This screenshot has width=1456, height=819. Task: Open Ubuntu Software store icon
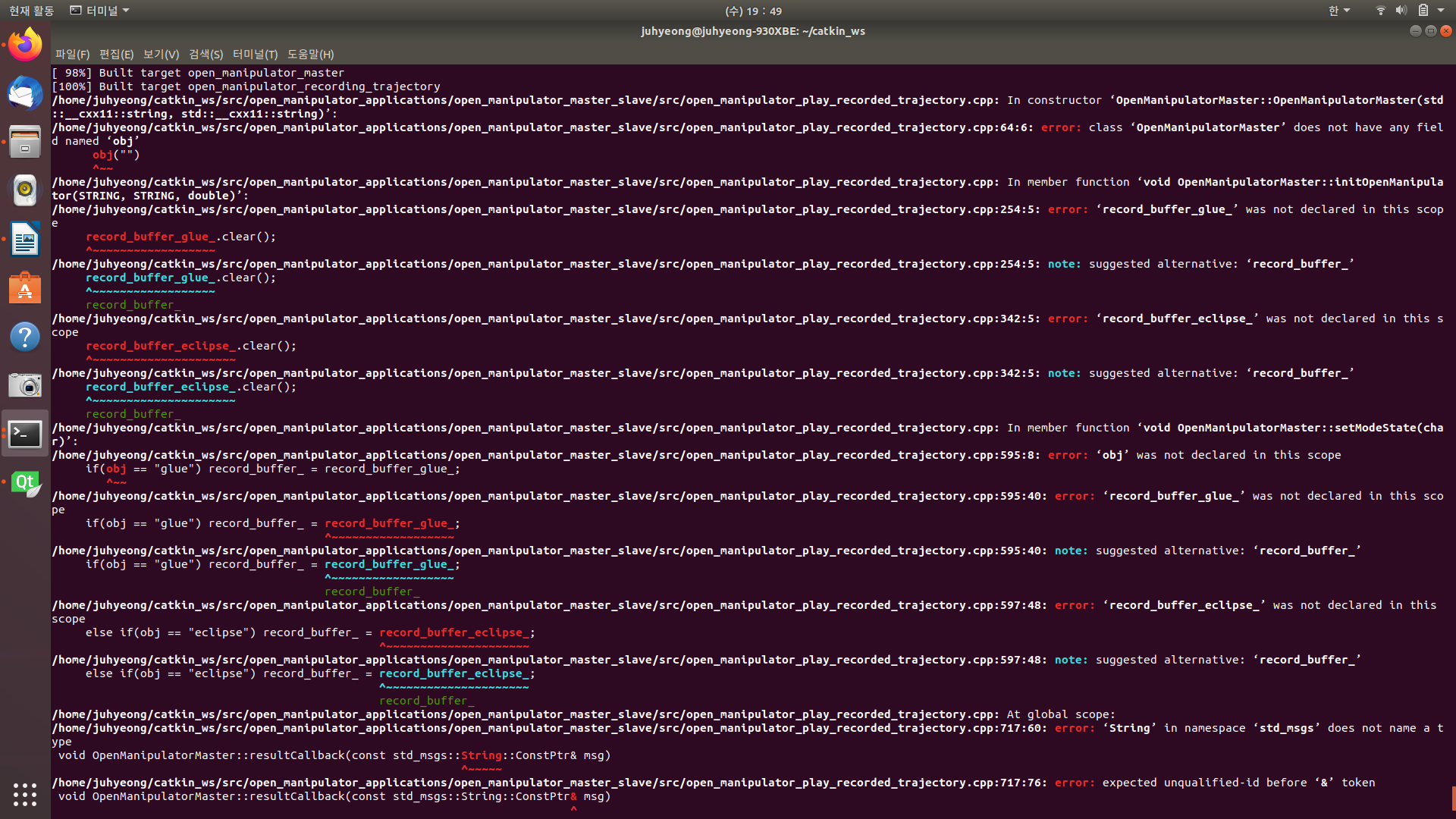coord(25,288)
